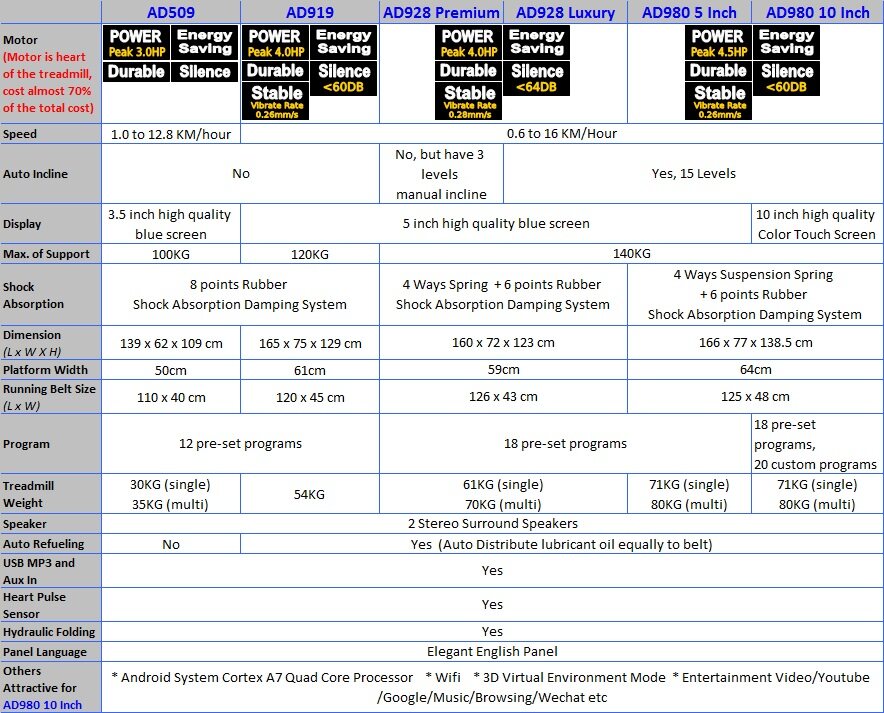Select the '20 custom programs' cell

817,444
